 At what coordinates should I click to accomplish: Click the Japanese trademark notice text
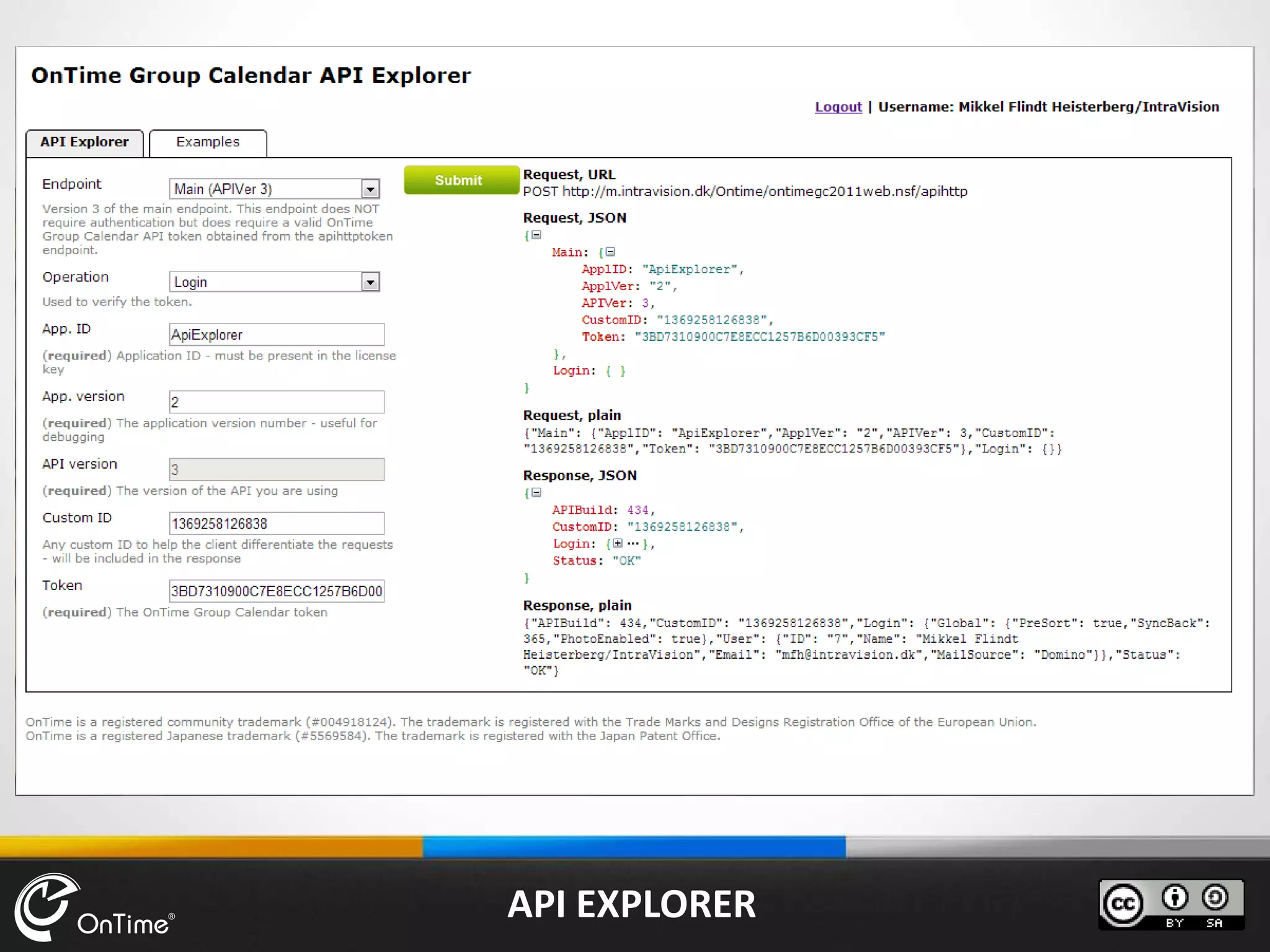point(373,736)
